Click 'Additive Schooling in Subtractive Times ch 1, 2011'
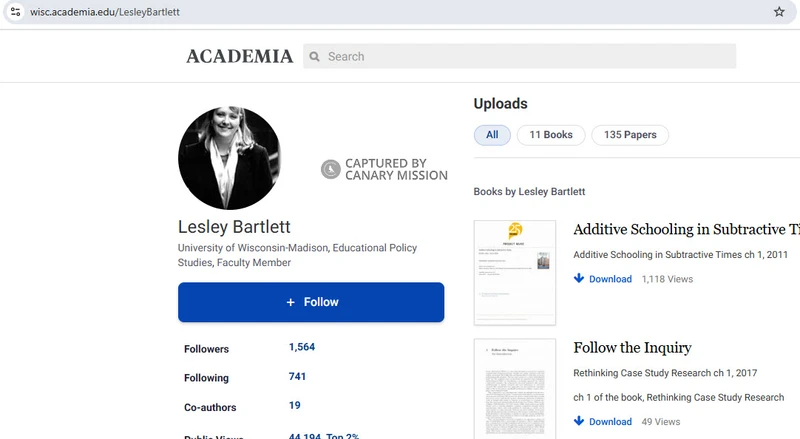The height and width of the screenshot is (439, 800). click(x=680, y=255)
